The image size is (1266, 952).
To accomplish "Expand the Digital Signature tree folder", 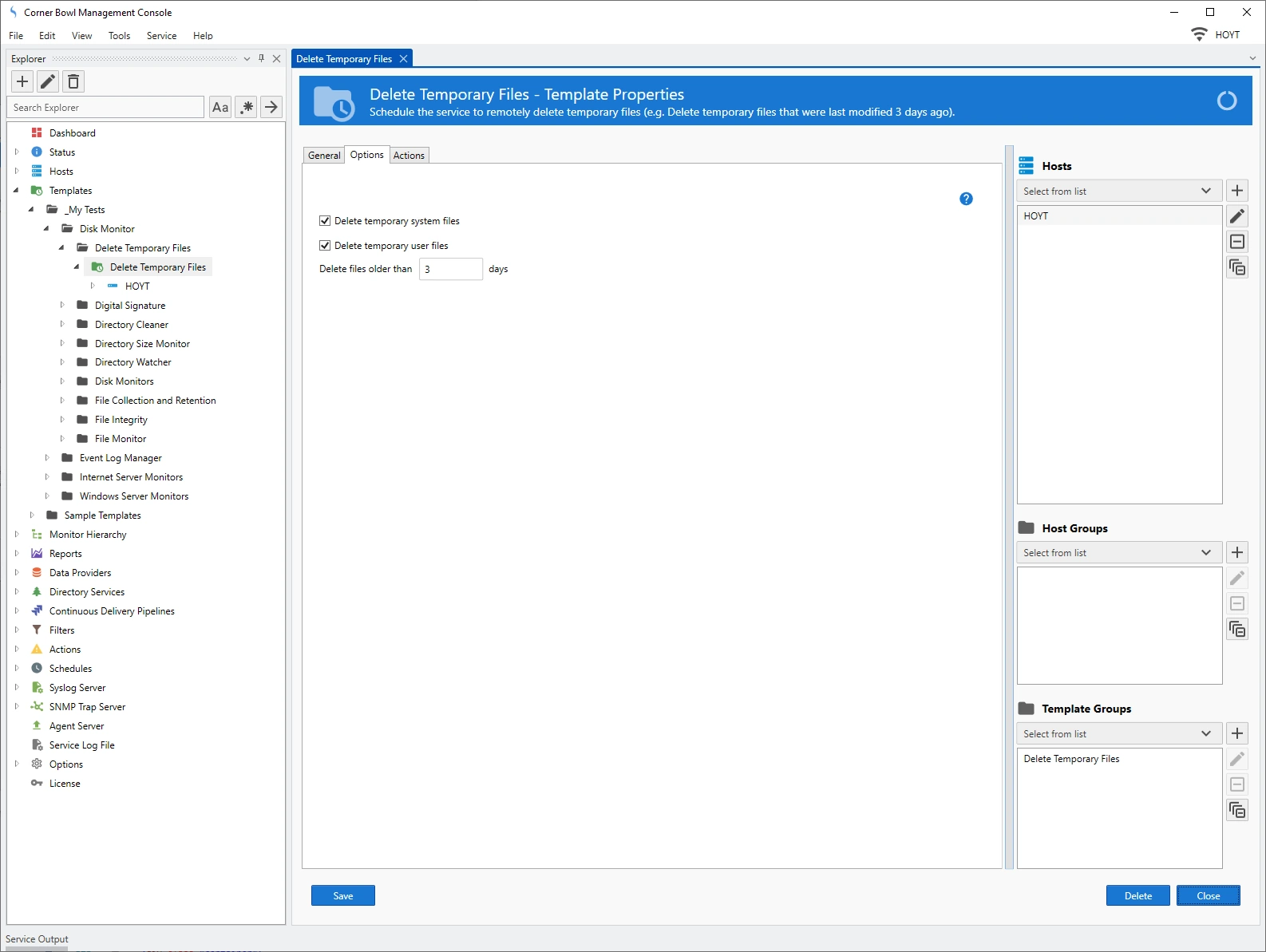I will [x=62, y=306].
